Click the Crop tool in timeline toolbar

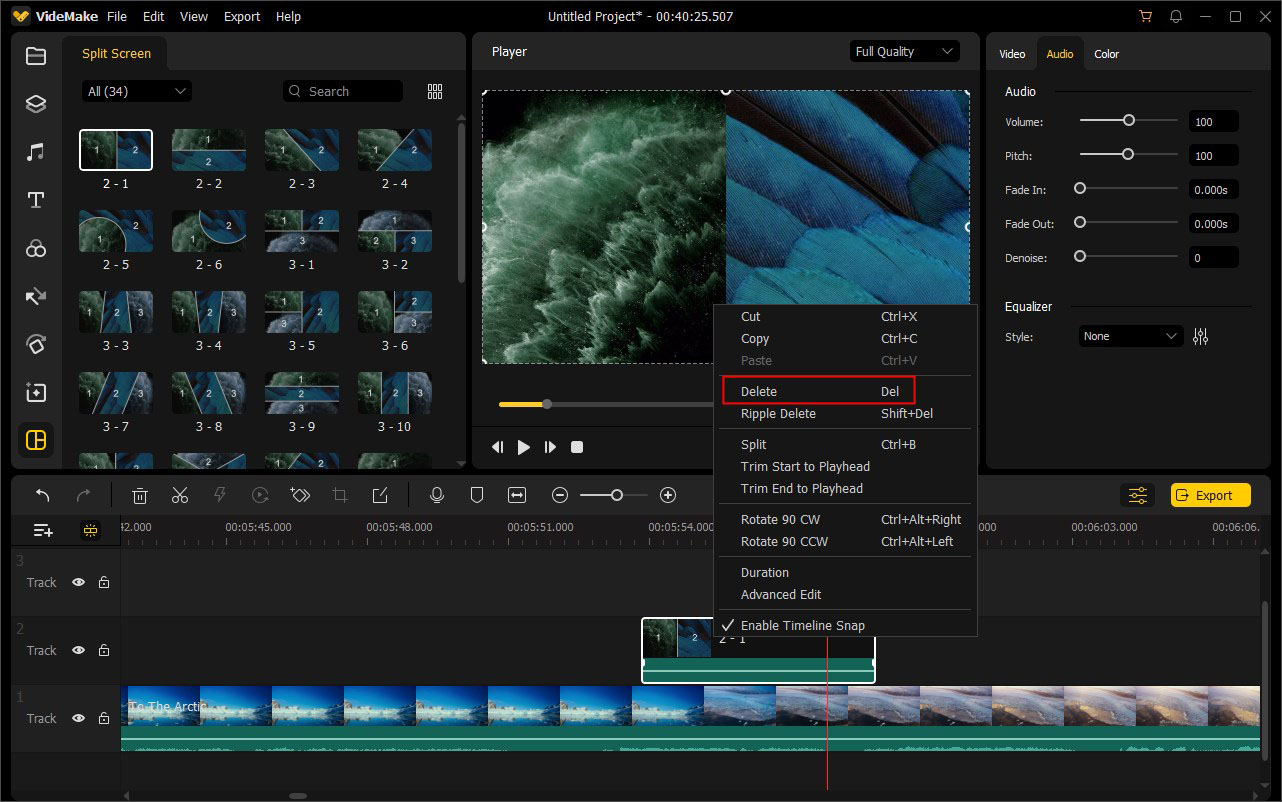point(340,495)
